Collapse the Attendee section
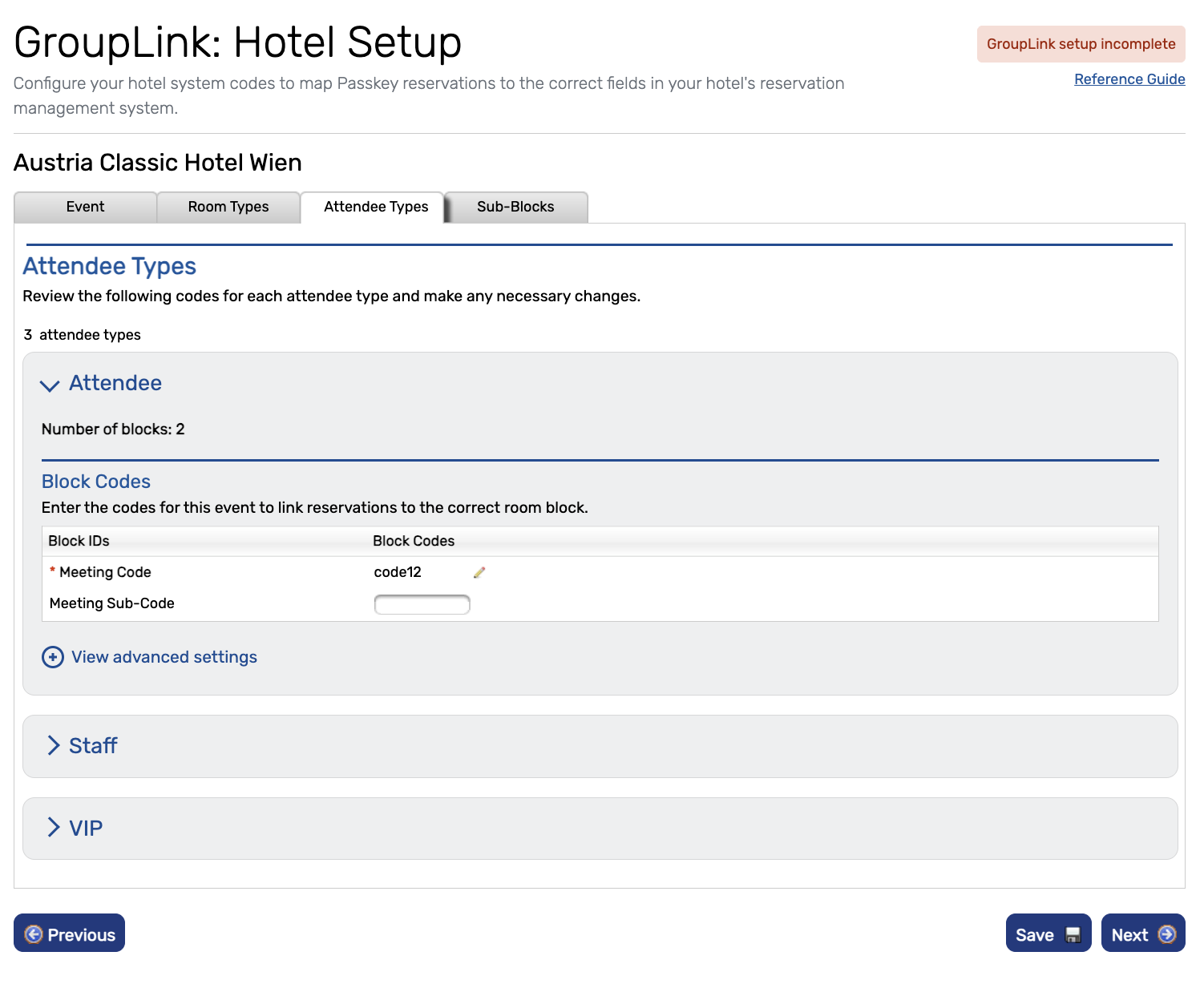Image resolution: width=1204 pixels, height=984 pixels. click(50, 385)
